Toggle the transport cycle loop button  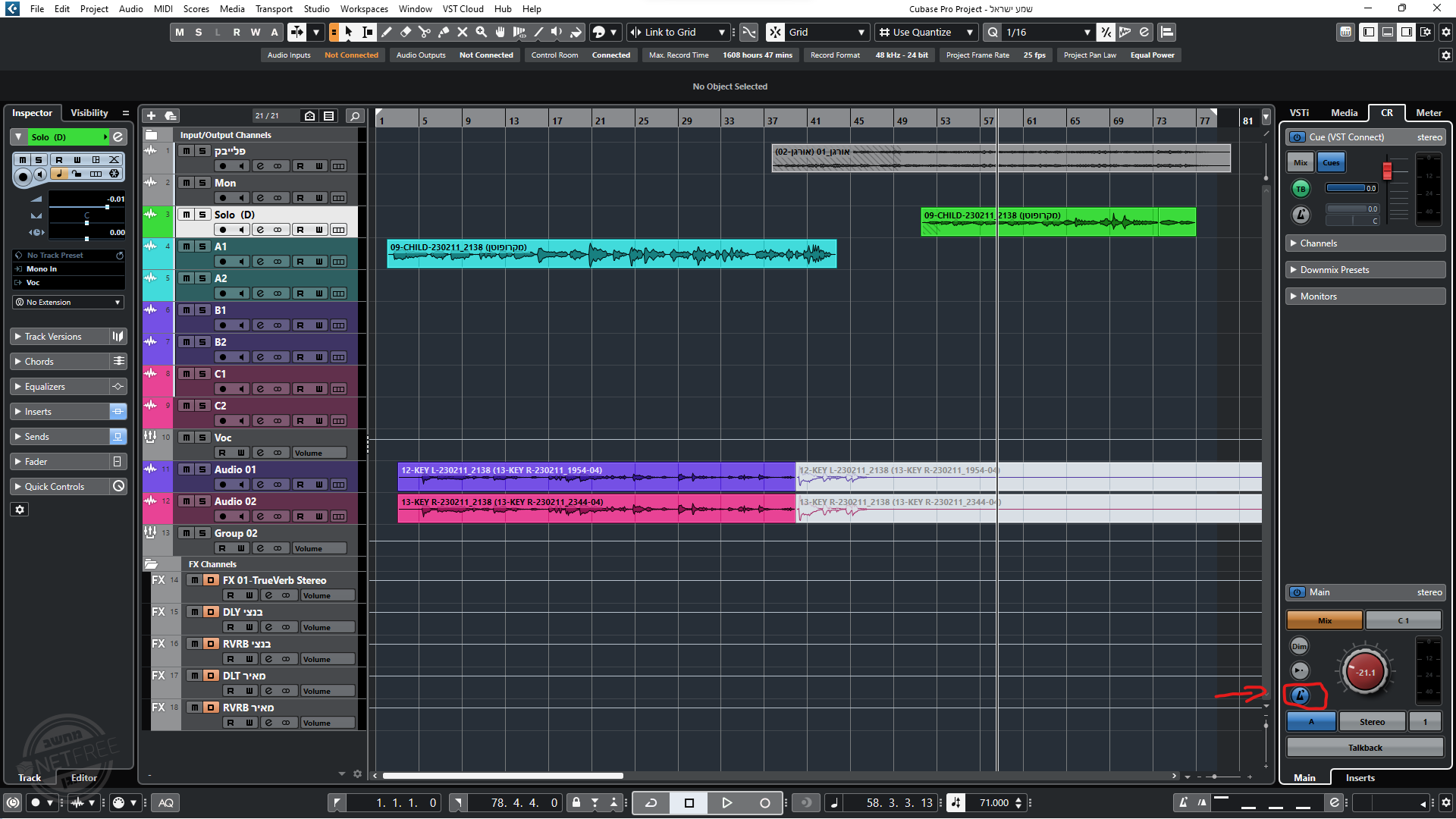(x=651, y=802)
